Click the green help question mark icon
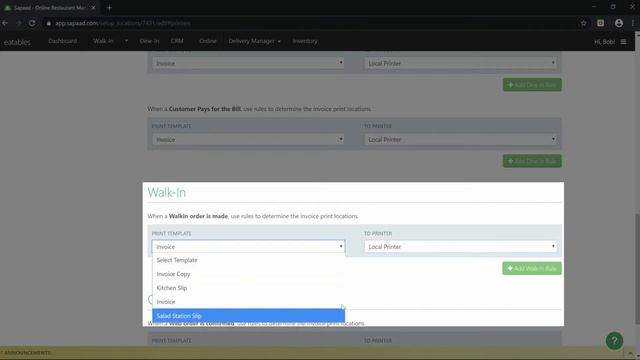The width and height of the screenshot is (640, 360). click(614, 341)
